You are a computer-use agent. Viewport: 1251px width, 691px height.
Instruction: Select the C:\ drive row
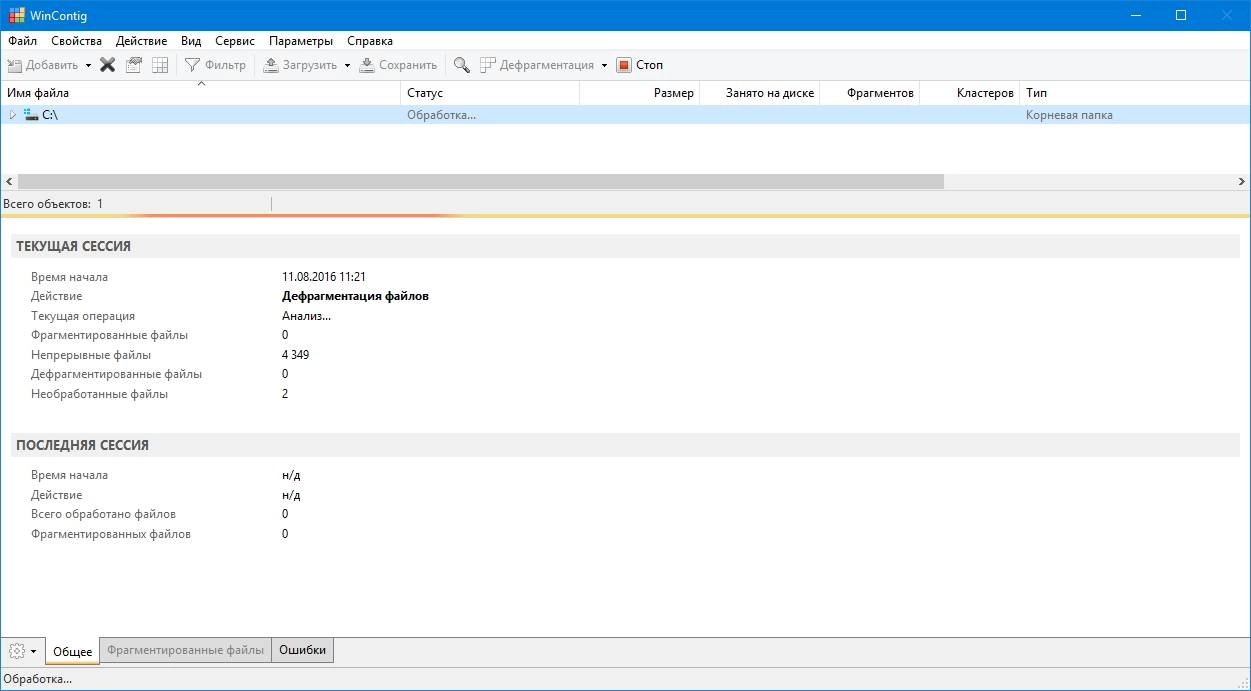click(x=625, y=115)
